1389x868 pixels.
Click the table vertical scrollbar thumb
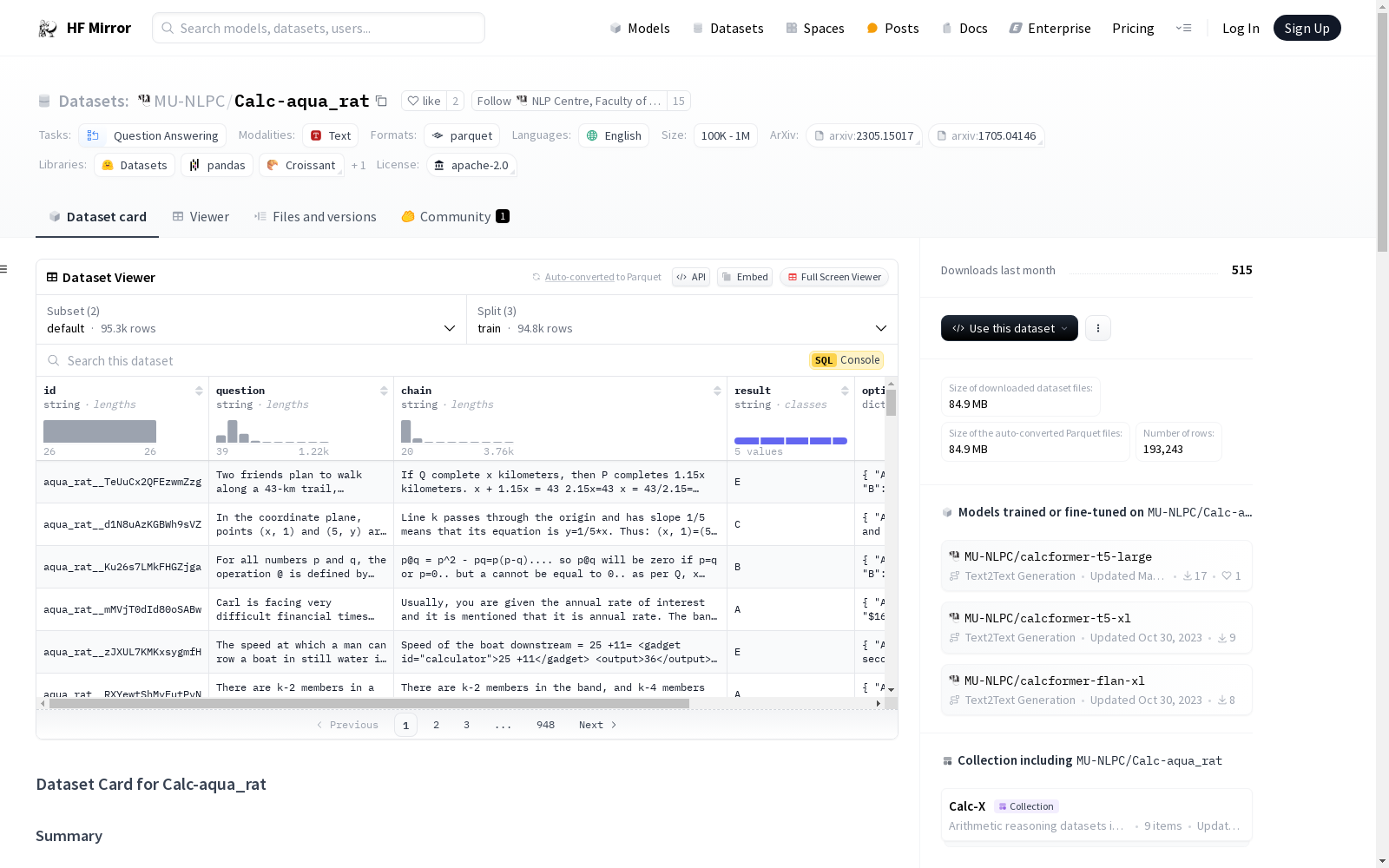pyautogui.click(x=891, y=403)
